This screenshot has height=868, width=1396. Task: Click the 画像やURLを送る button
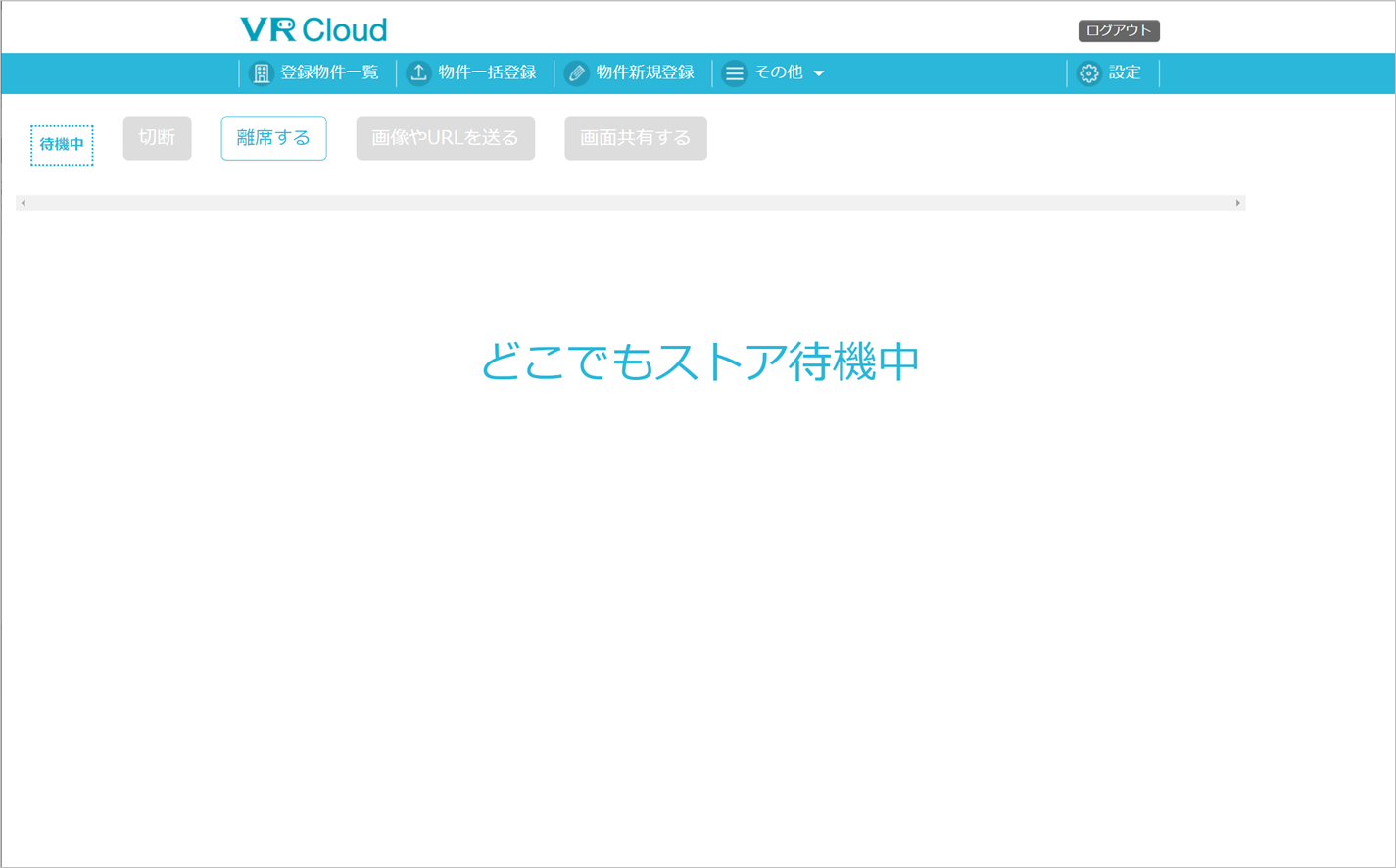point(446,138)
